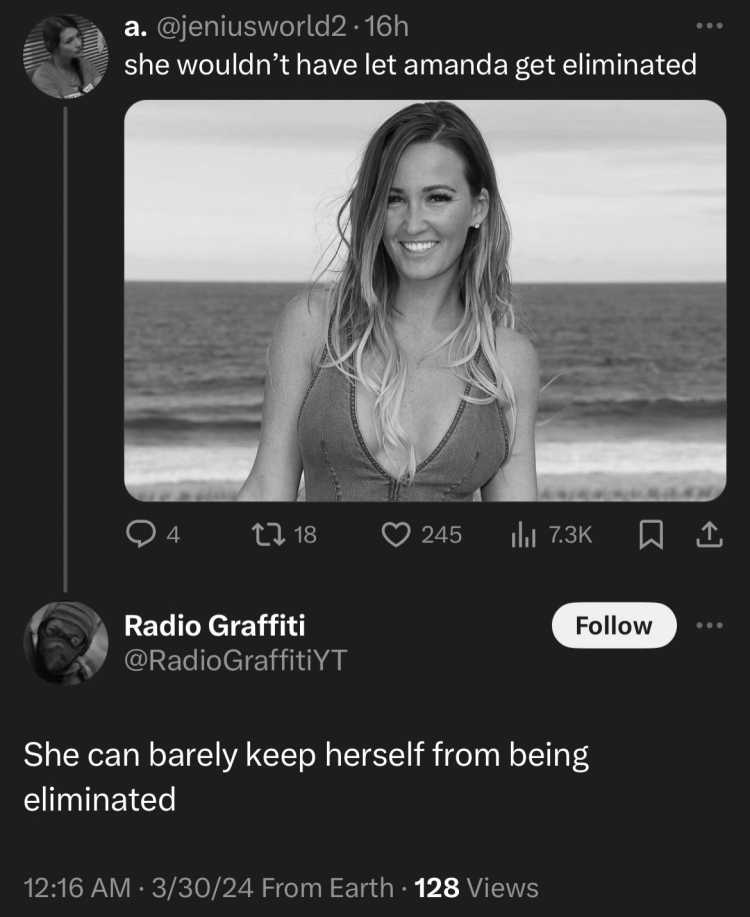Open more options beside Follow button

coord(710,625)
